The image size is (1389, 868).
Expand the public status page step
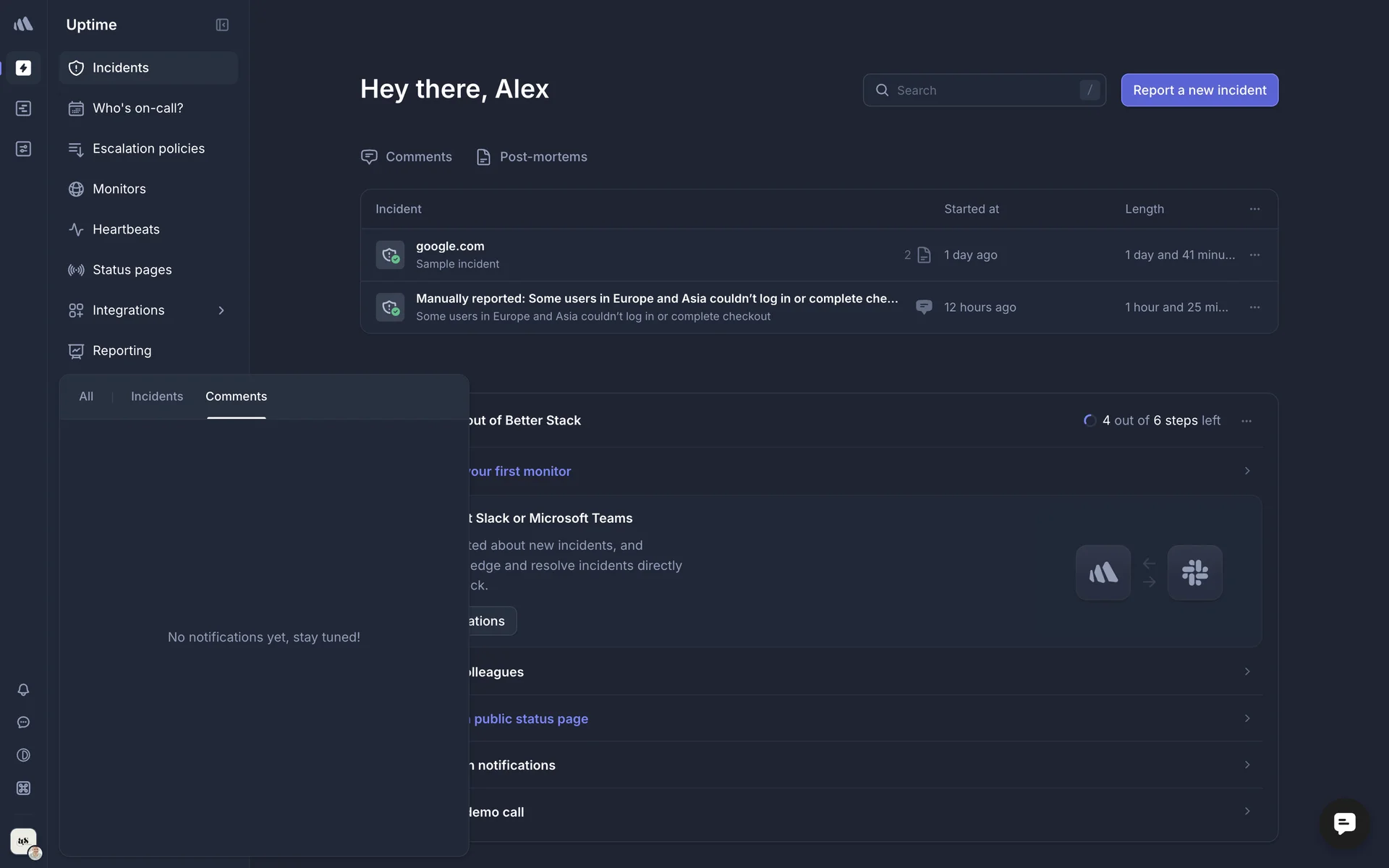point(1246,718)
